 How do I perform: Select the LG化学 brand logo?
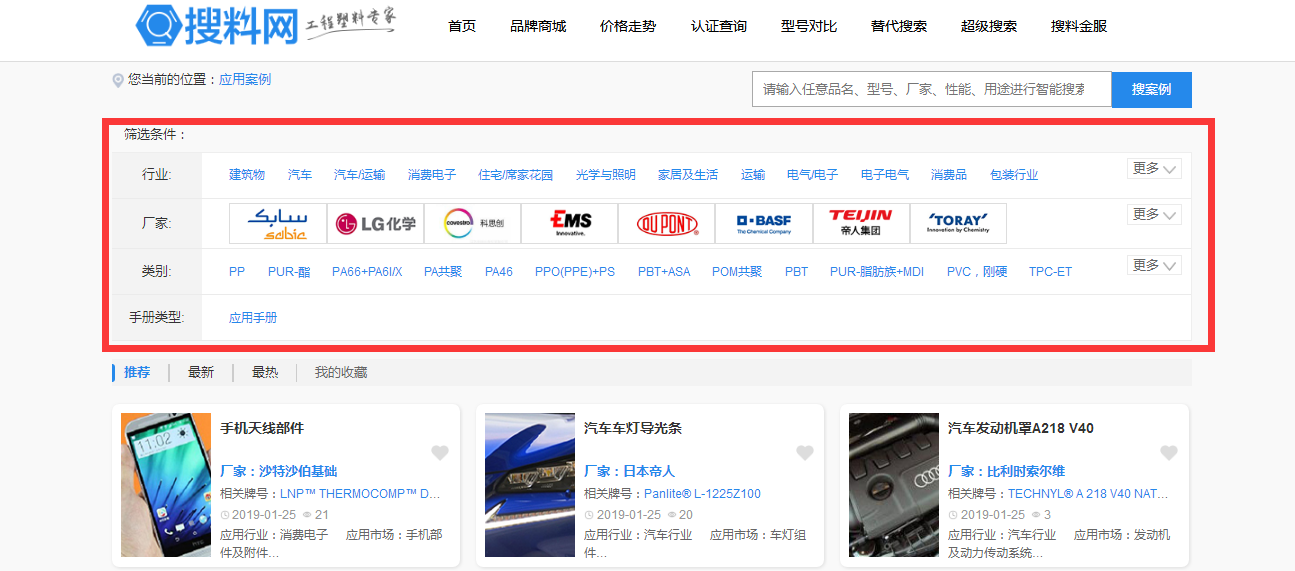click(375, 224)
